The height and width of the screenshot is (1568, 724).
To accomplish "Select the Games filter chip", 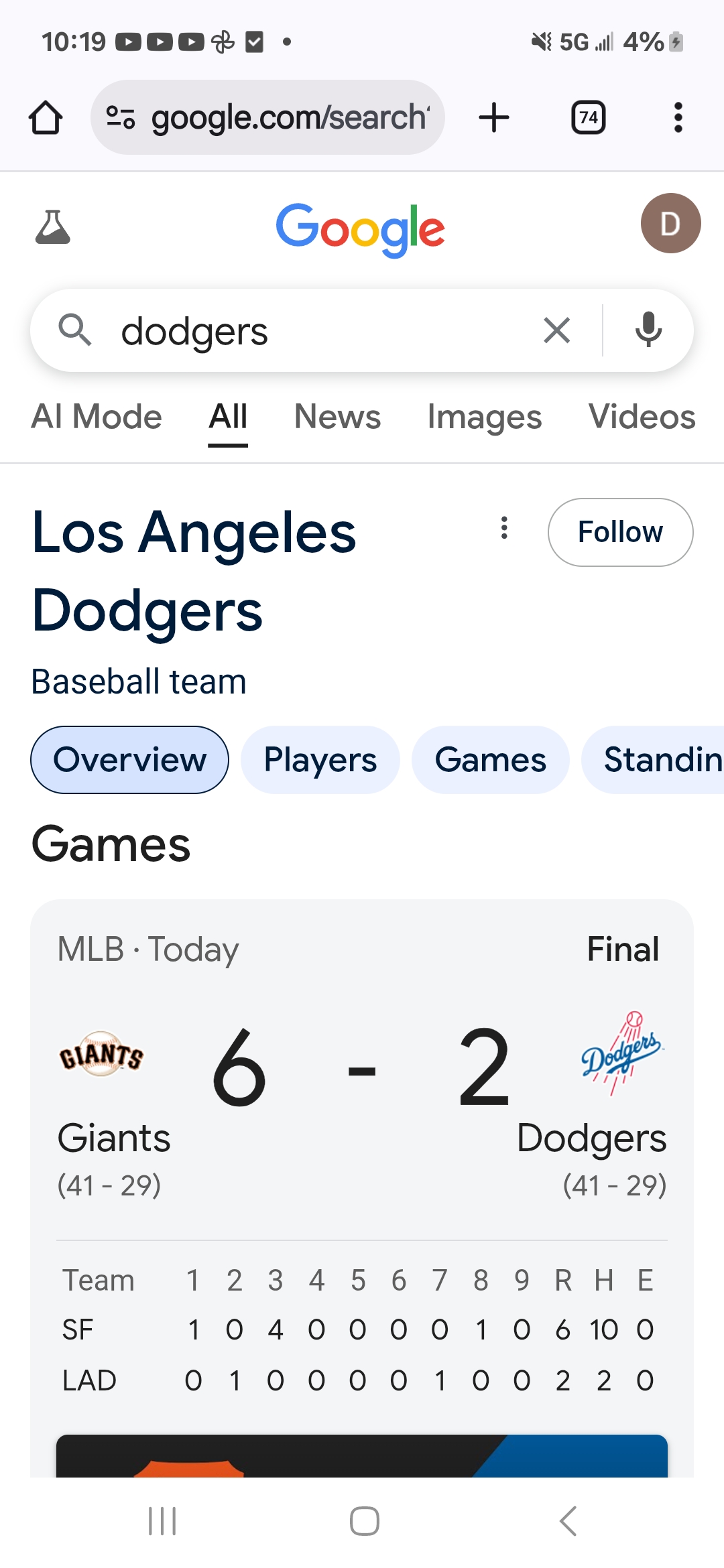I will [490, 760].
